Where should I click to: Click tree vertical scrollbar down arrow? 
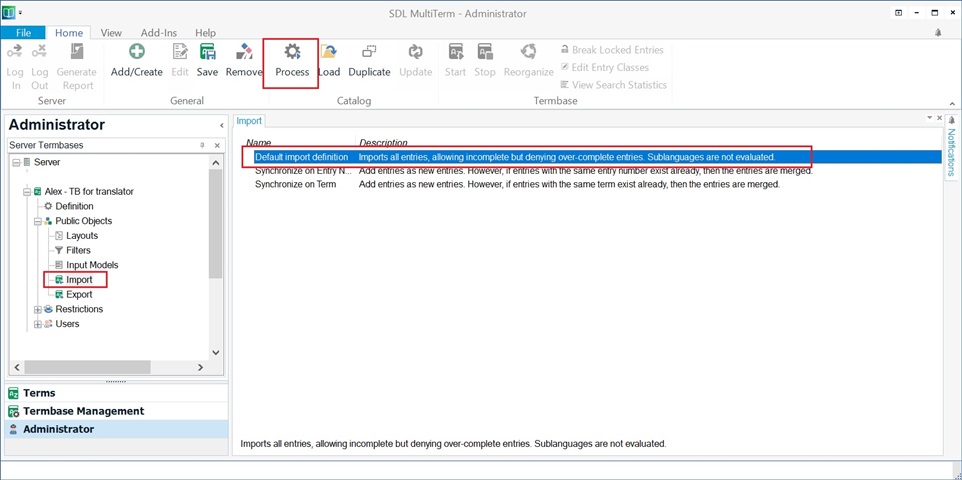(x=215, y=352)
